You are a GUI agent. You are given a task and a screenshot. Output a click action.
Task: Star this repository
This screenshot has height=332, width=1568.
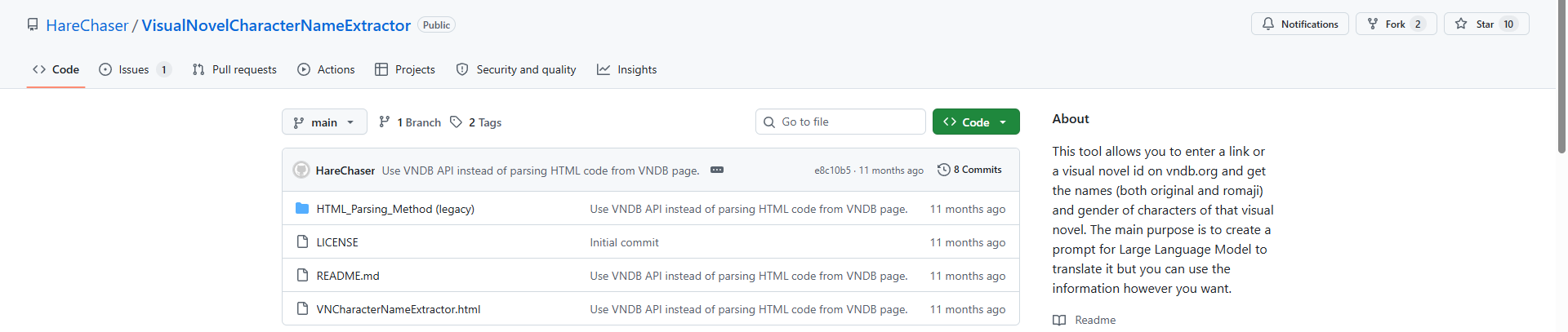point(1486,24)
